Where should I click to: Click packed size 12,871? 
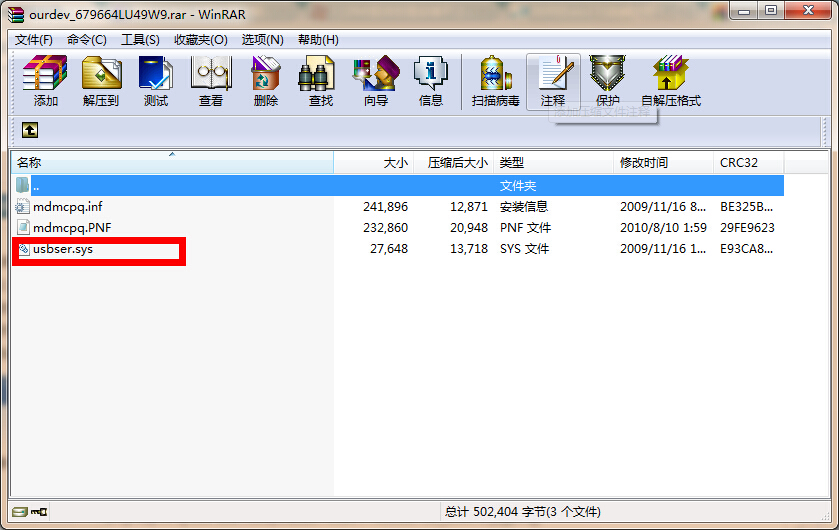(x=469, y=206)
